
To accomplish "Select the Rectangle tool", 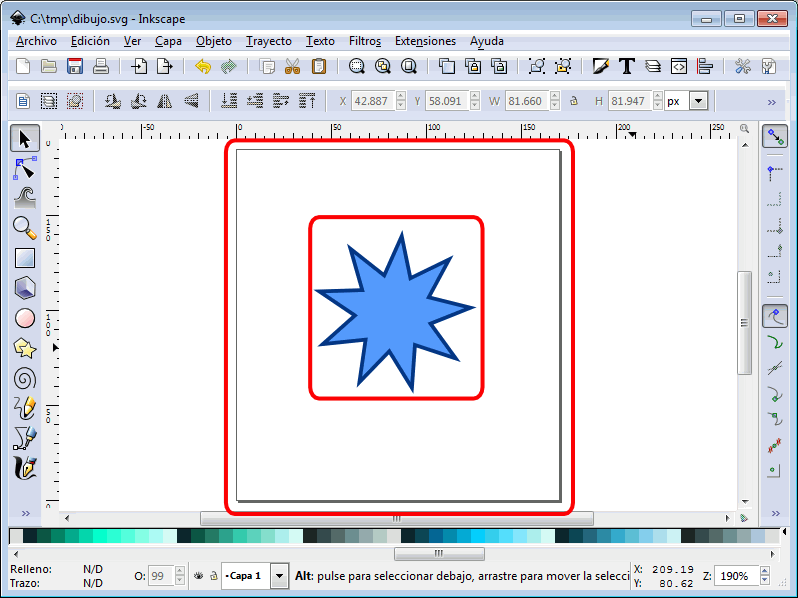I will 24,258.
